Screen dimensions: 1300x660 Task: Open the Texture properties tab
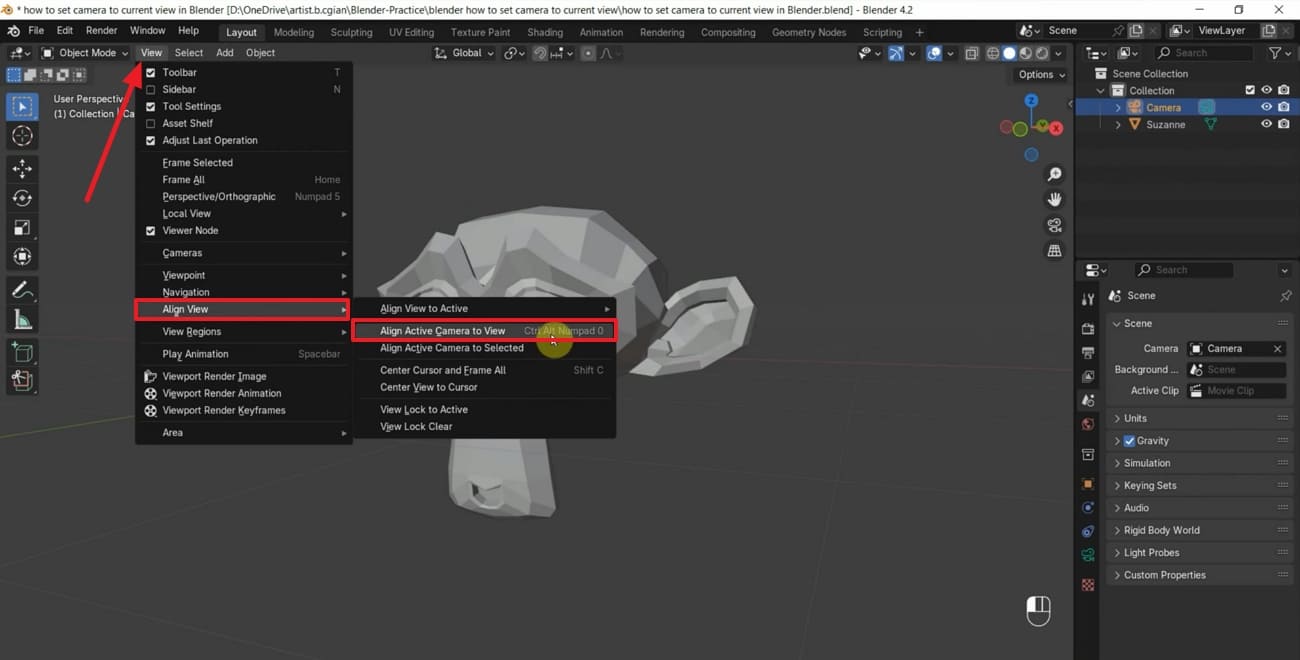[x=1088, y=584]
